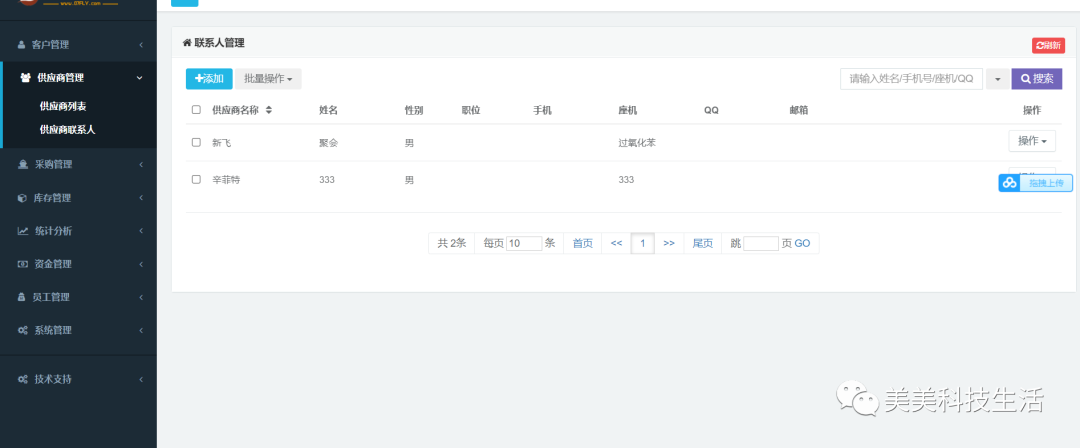Toggle the select-all checkbox in table header
This screenshot has width=1080, height=448.
[196, 110]
